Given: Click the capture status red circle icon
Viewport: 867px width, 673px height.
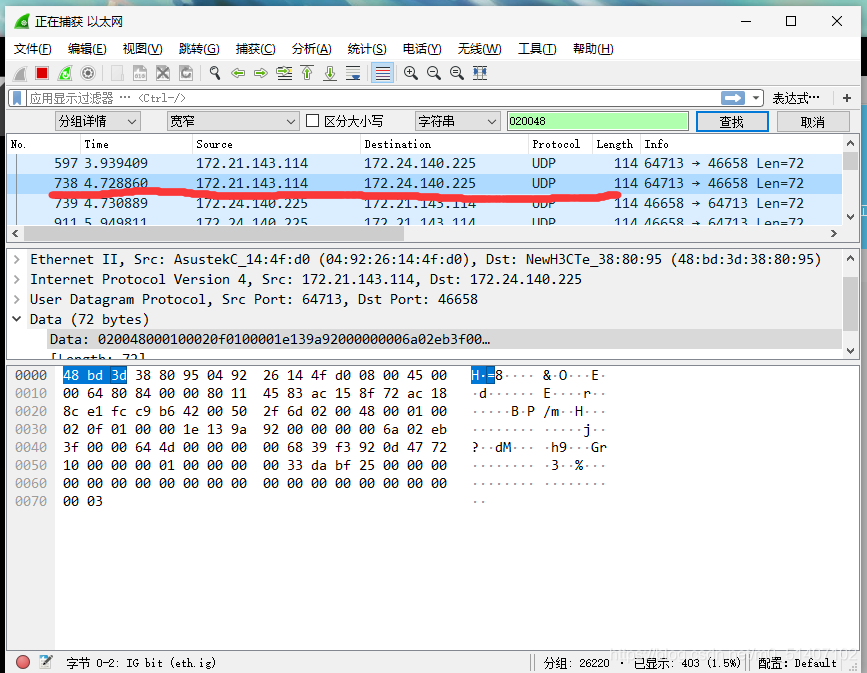Looking at the screenshot, I should click(23, 662).
